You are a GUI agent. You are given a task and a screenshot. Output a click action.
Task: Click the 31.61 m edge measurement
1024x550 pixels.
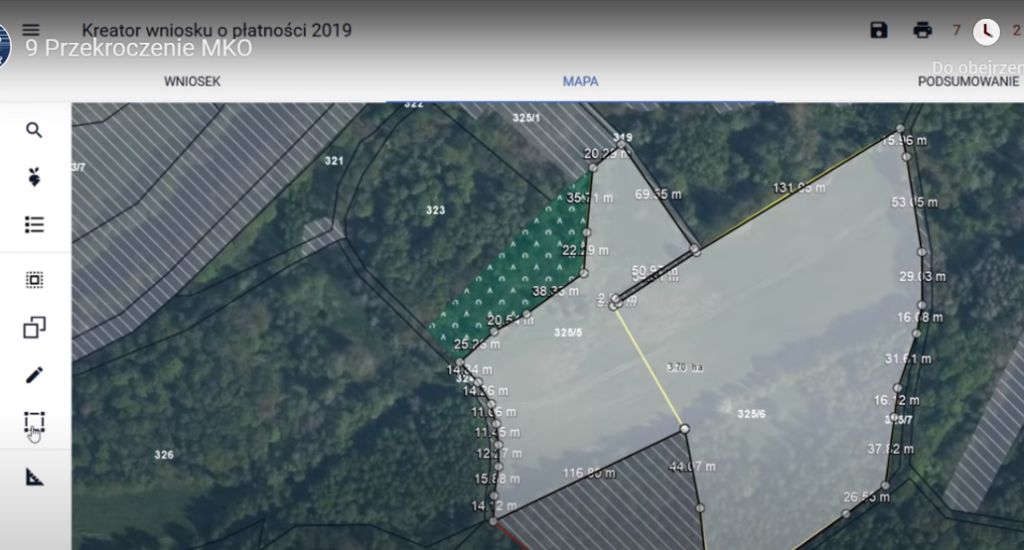(908, 359)
